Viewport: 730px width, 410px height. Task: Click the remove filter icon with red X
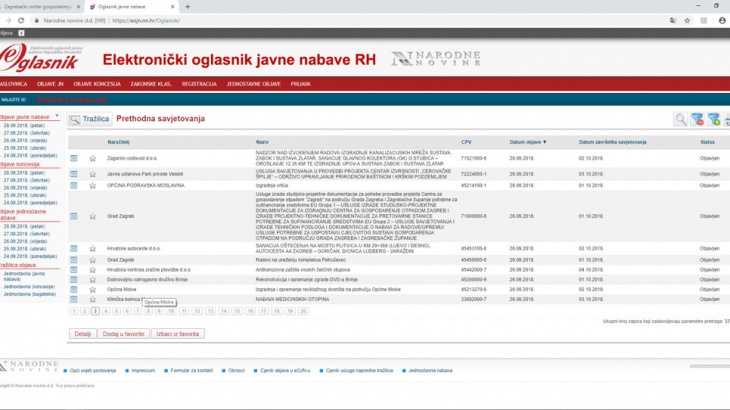click(698, 120)
